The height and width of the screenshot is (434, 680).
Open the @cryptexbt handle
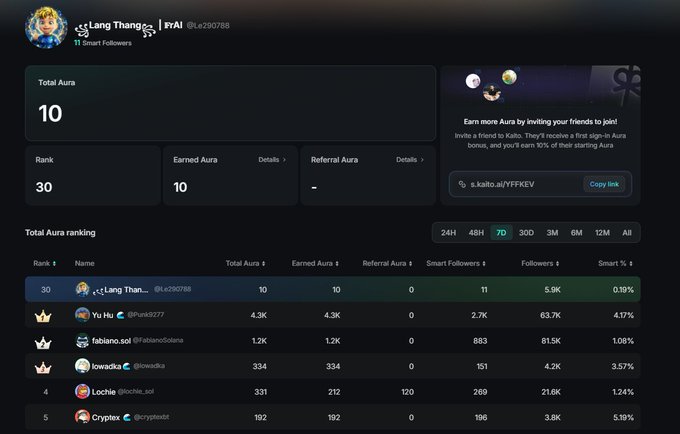click(151, 417)
